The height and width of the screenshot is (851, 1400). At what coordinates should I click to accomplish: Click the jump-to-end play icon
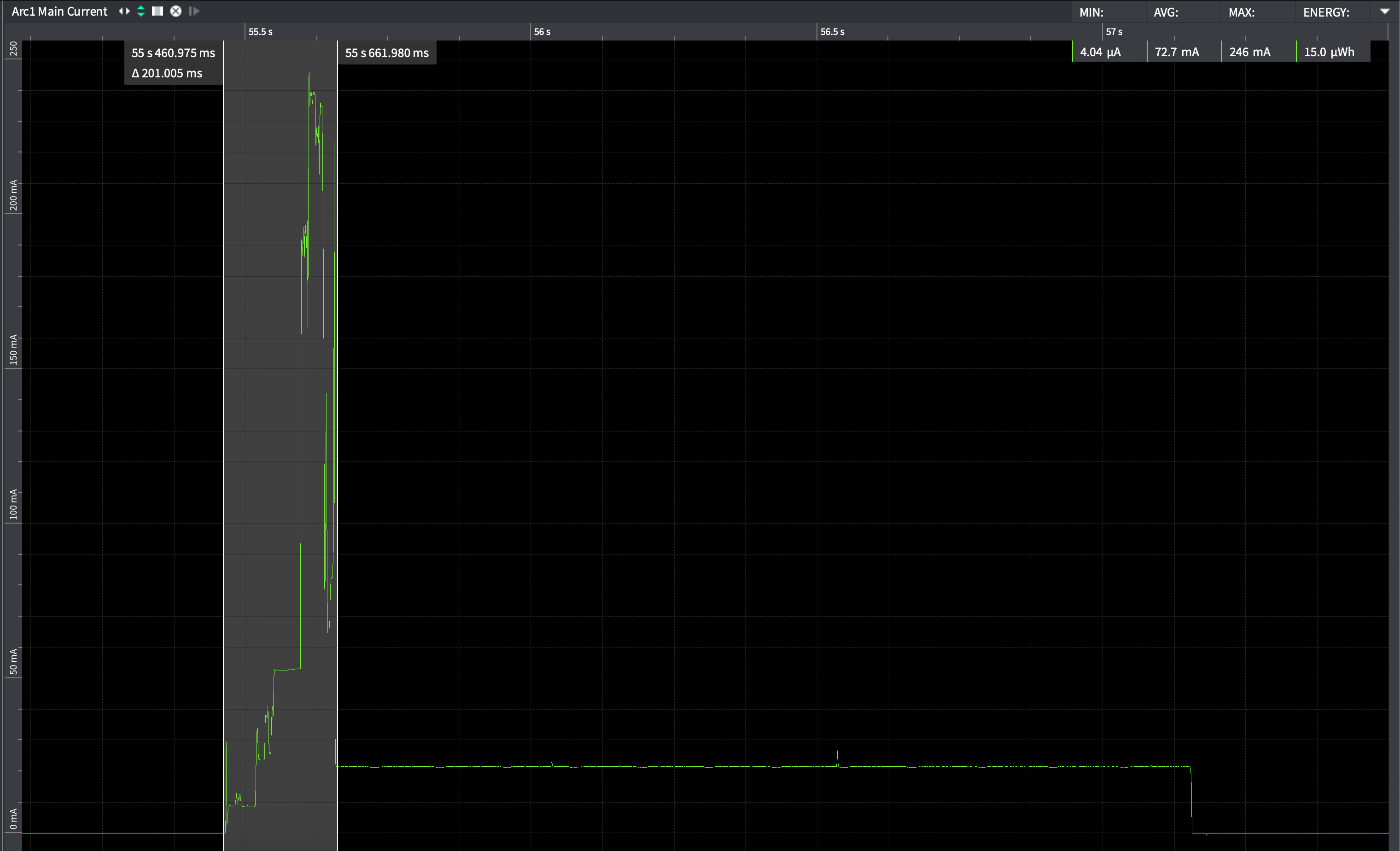tap(194, 12)
